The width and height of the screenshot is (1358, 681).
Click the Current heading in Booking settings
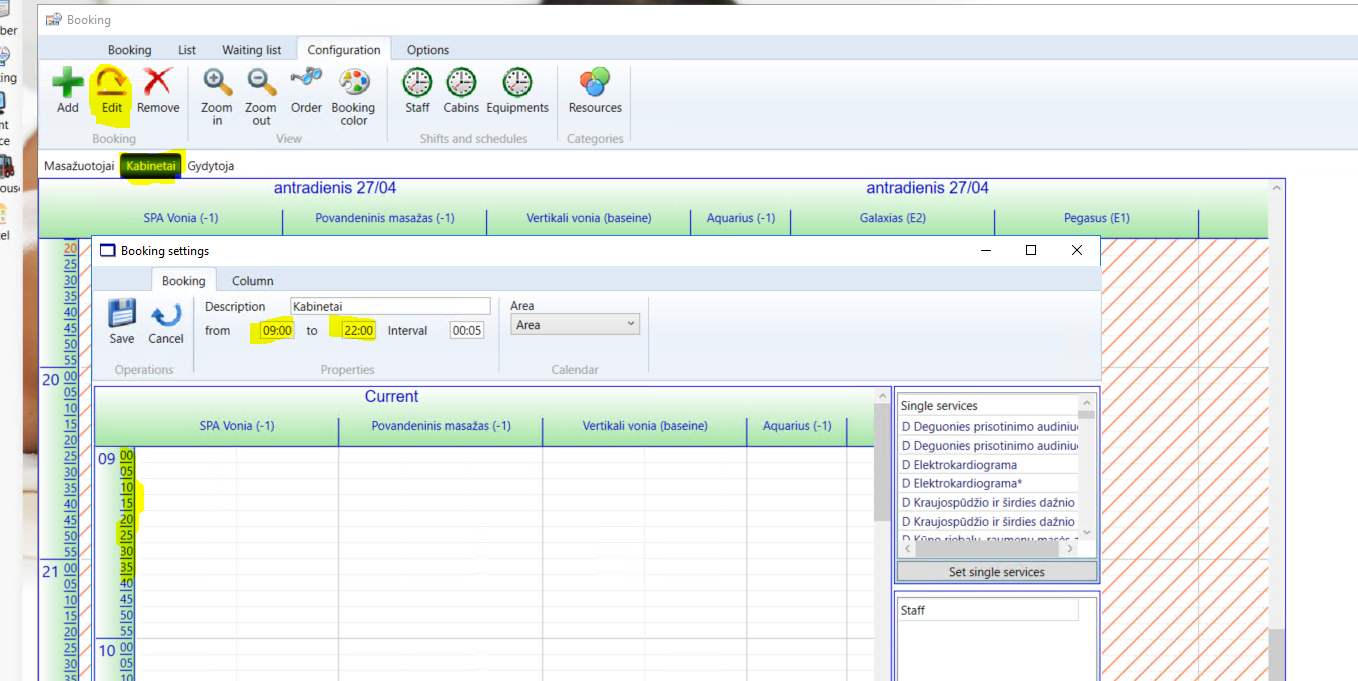pos(391,397)
